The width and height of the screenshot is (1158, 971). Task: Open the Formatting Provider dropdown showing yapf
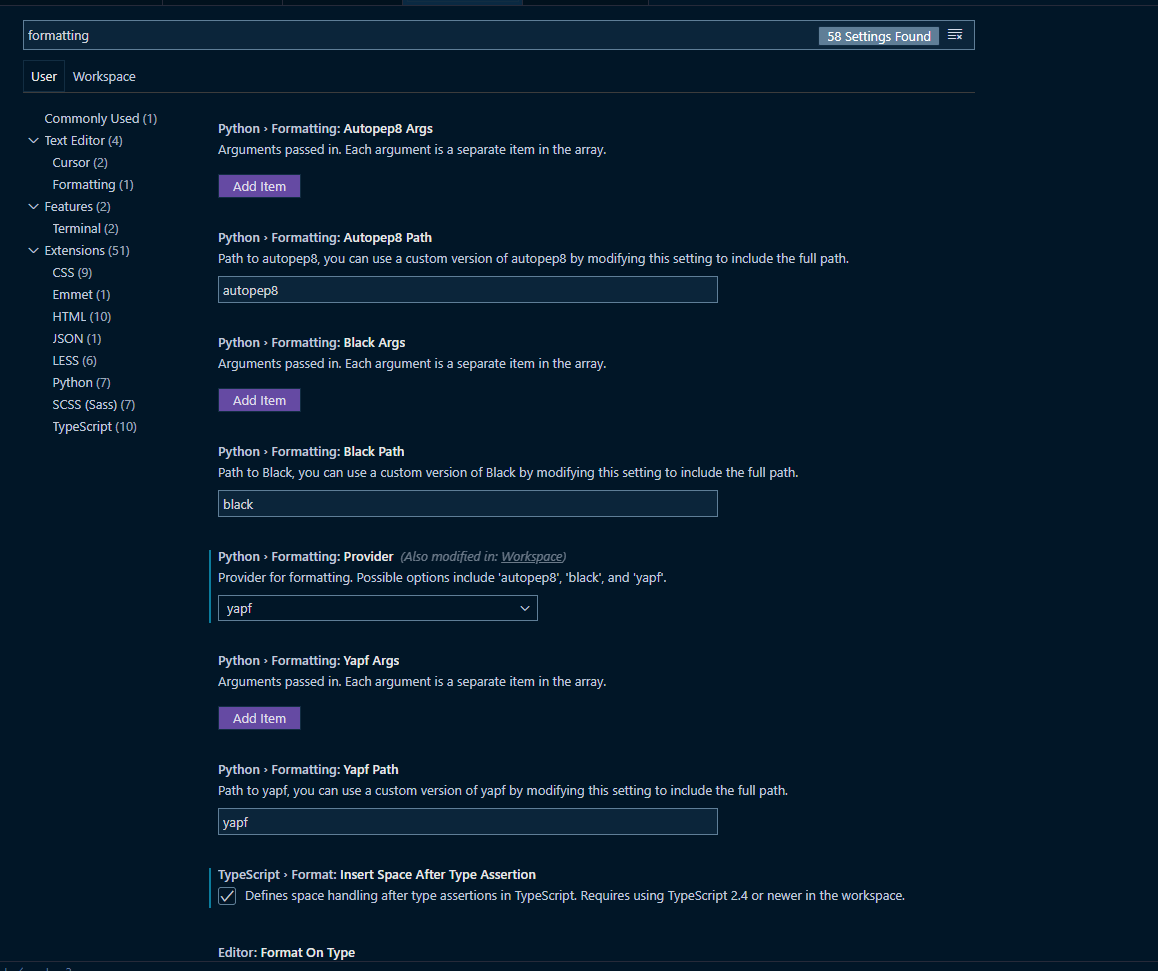pos(377,608)
